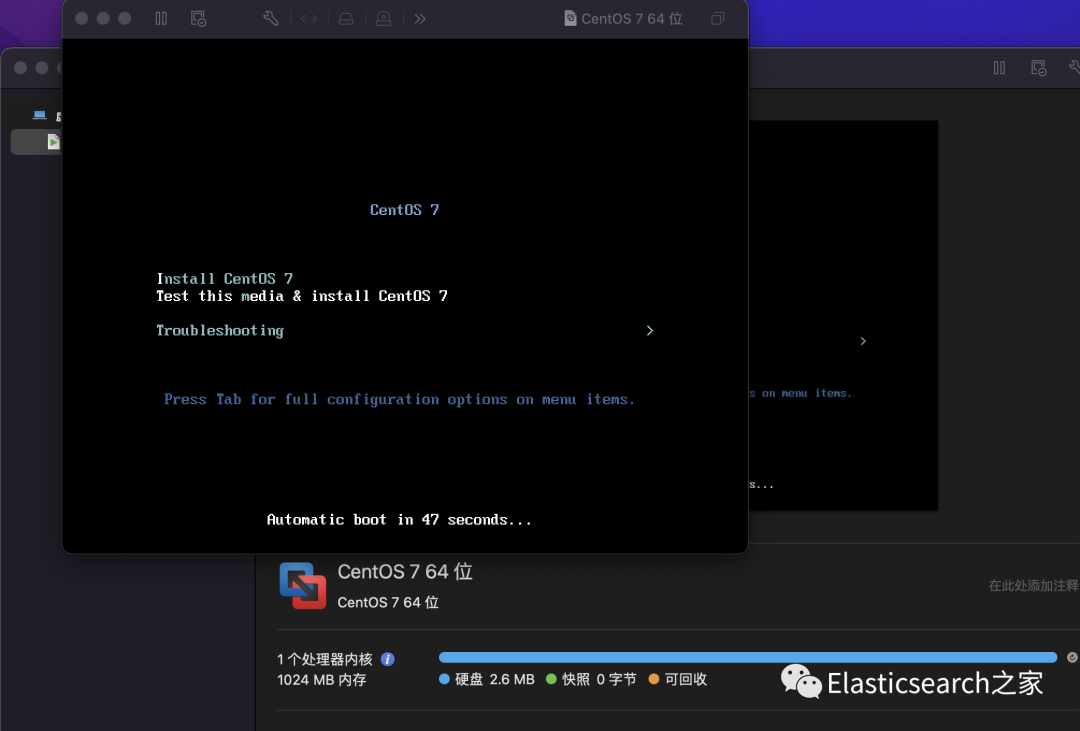Open VM settings wrench in front window
The height and width of the screenshot is (731, 1080).
click(271, 19)
